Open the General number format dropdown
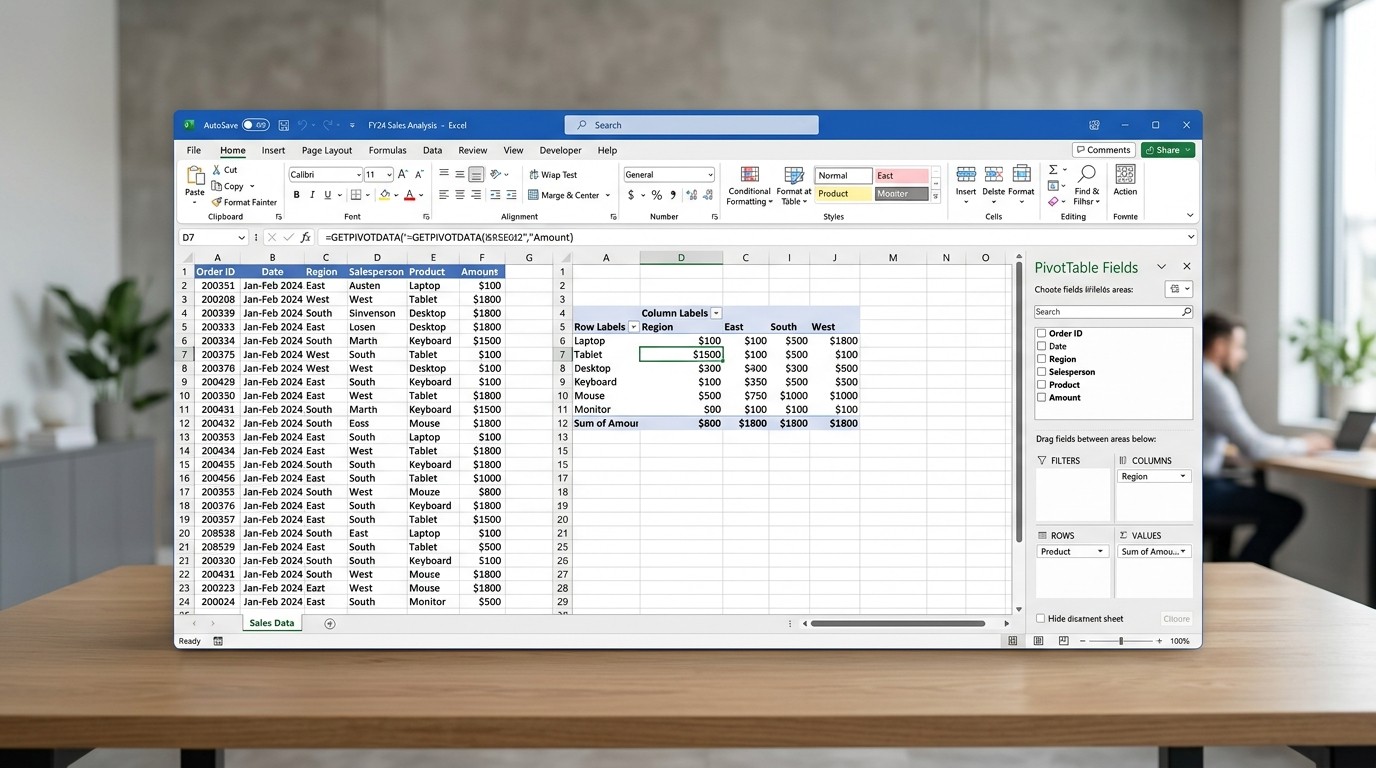The image size is (1376, 768). [x=709, y=175]
